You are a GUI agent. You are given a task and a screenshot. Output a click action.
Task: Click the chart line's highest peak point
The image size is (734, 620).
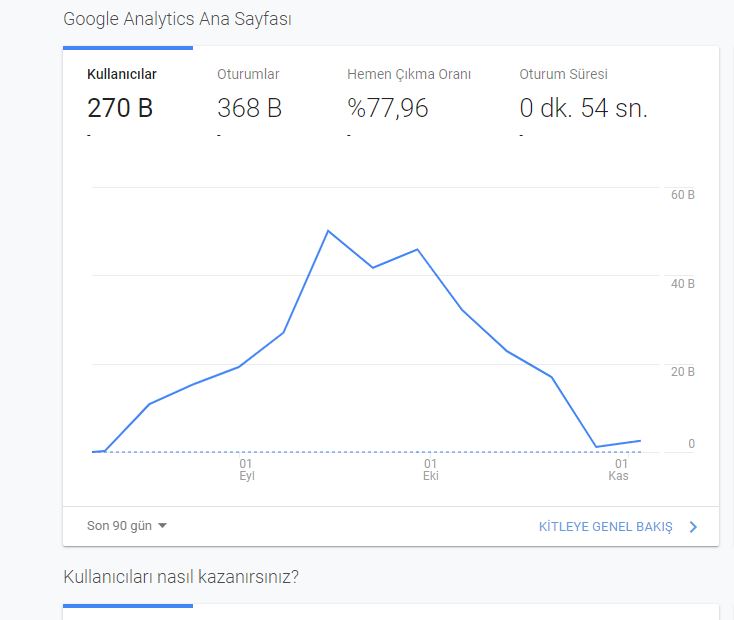point(328,231)
